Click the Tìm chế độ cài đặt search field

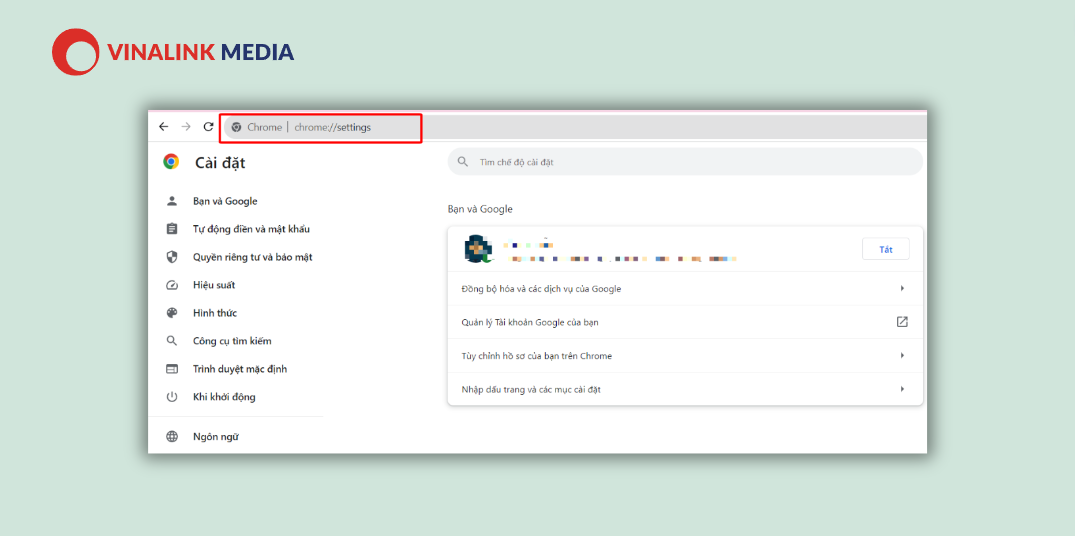coord(685,162)
